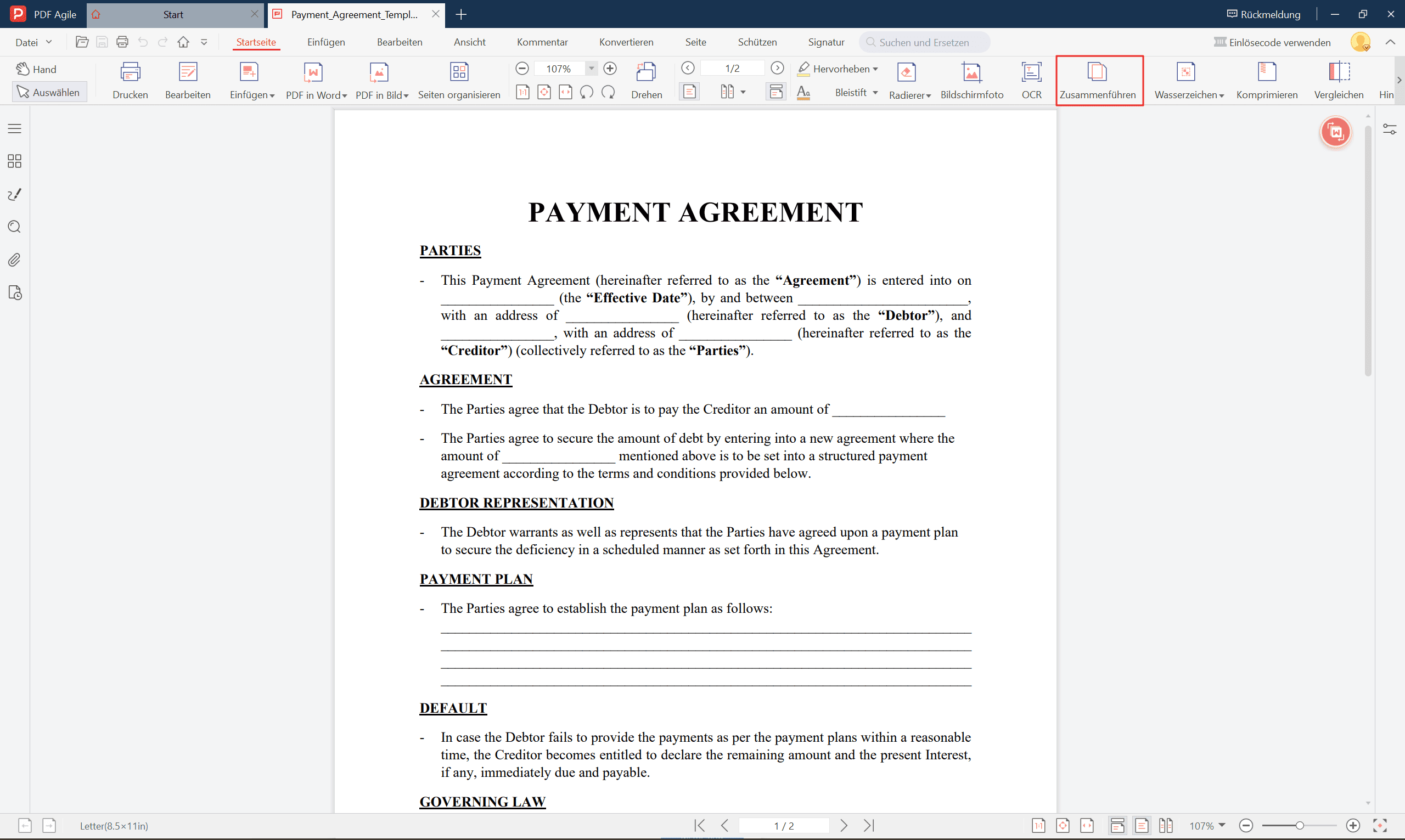The height and width of the screenshot is (840, 1405).
Task: Click the Suchen und Ersetzen field
Action: (924, 42)
